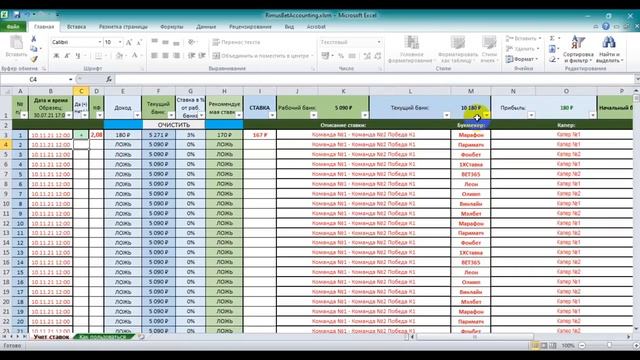This screenshot has width=640, height=360.
Task: Open Format as Table (Форматировать как таблицу)
Action: (458, 49)
